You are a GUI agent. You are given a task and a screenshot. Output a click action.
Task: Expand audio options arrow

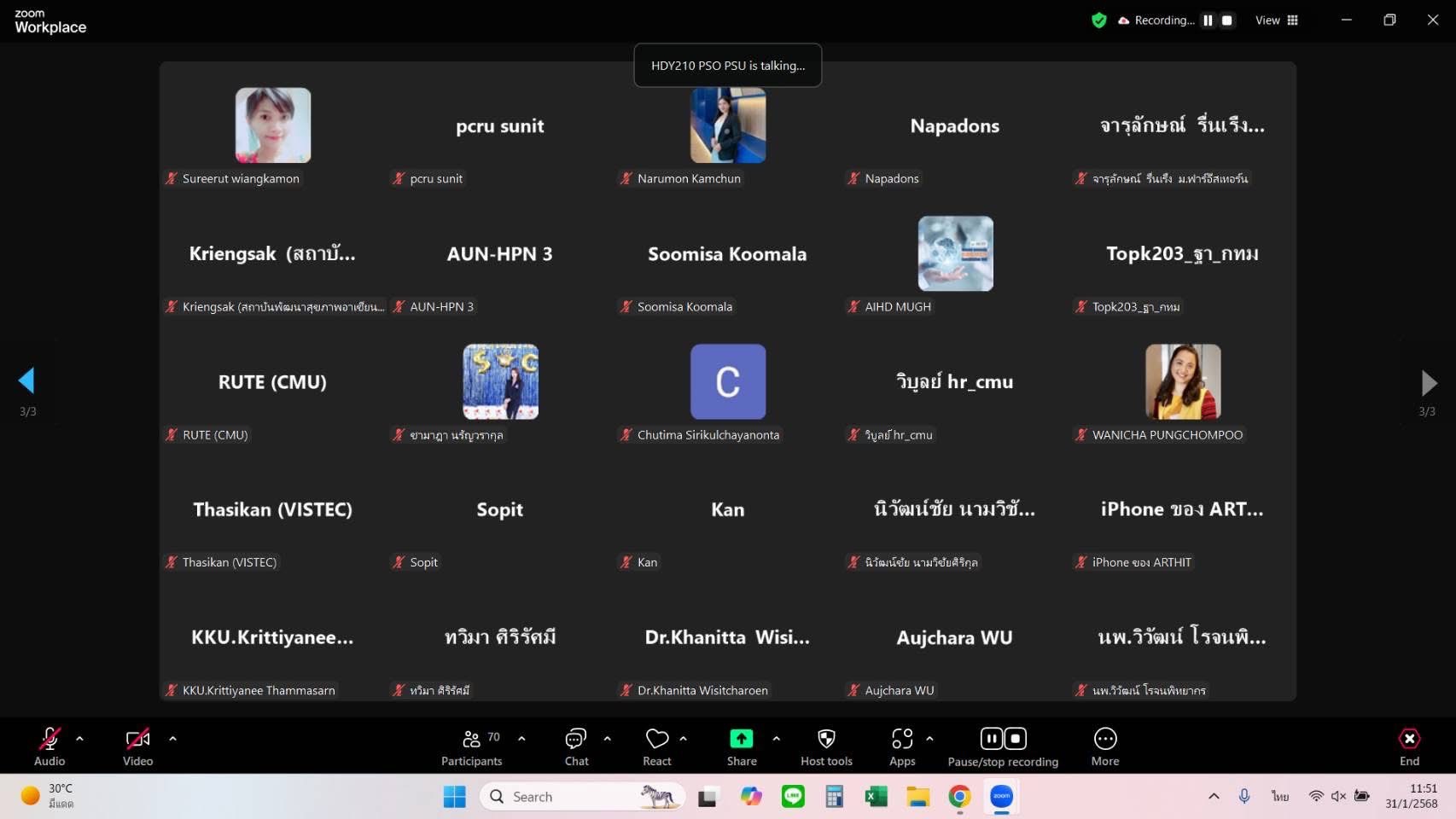[79, 739]
